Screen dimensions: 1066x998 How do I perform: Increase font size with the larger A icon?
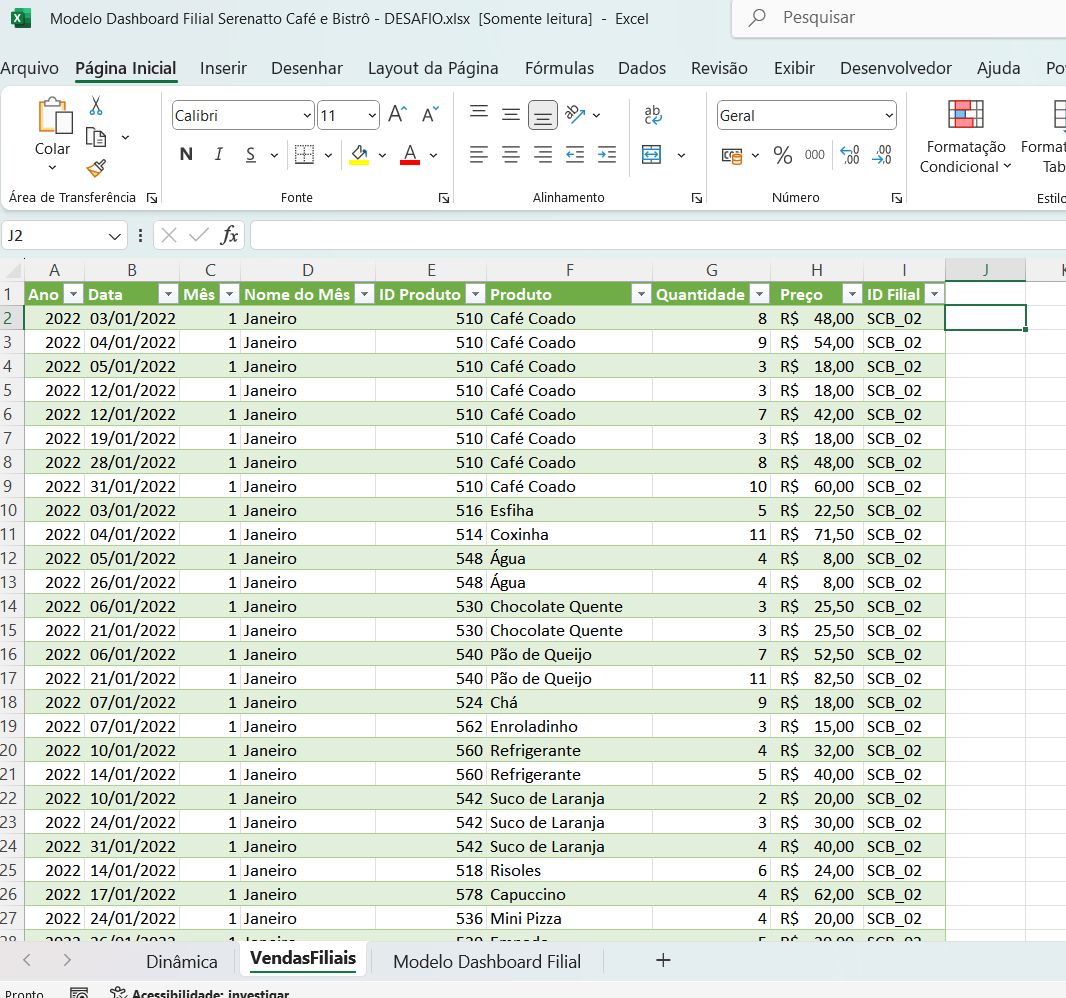pos(397,114)
